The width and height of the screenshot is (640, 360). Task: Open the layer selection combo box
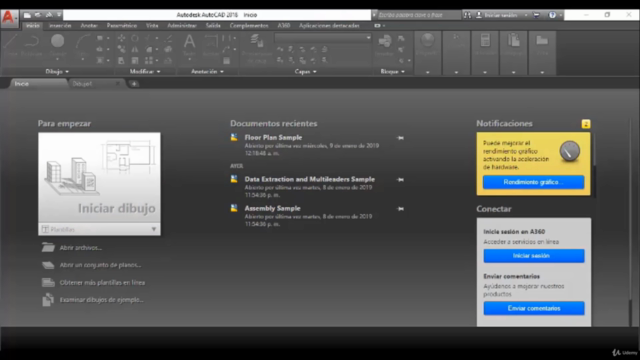323,38
